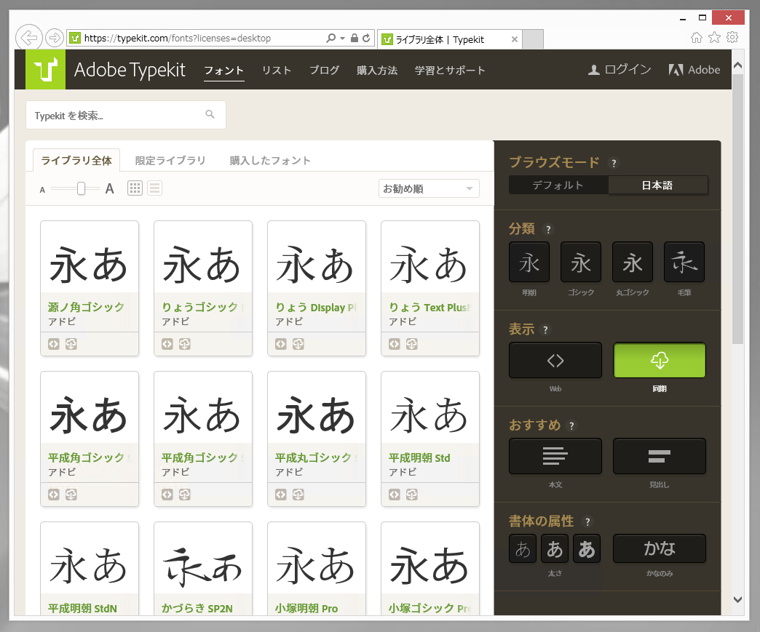Select デフォルト browse mode
This screenshot has width=760, height=632.
(558, 185)
